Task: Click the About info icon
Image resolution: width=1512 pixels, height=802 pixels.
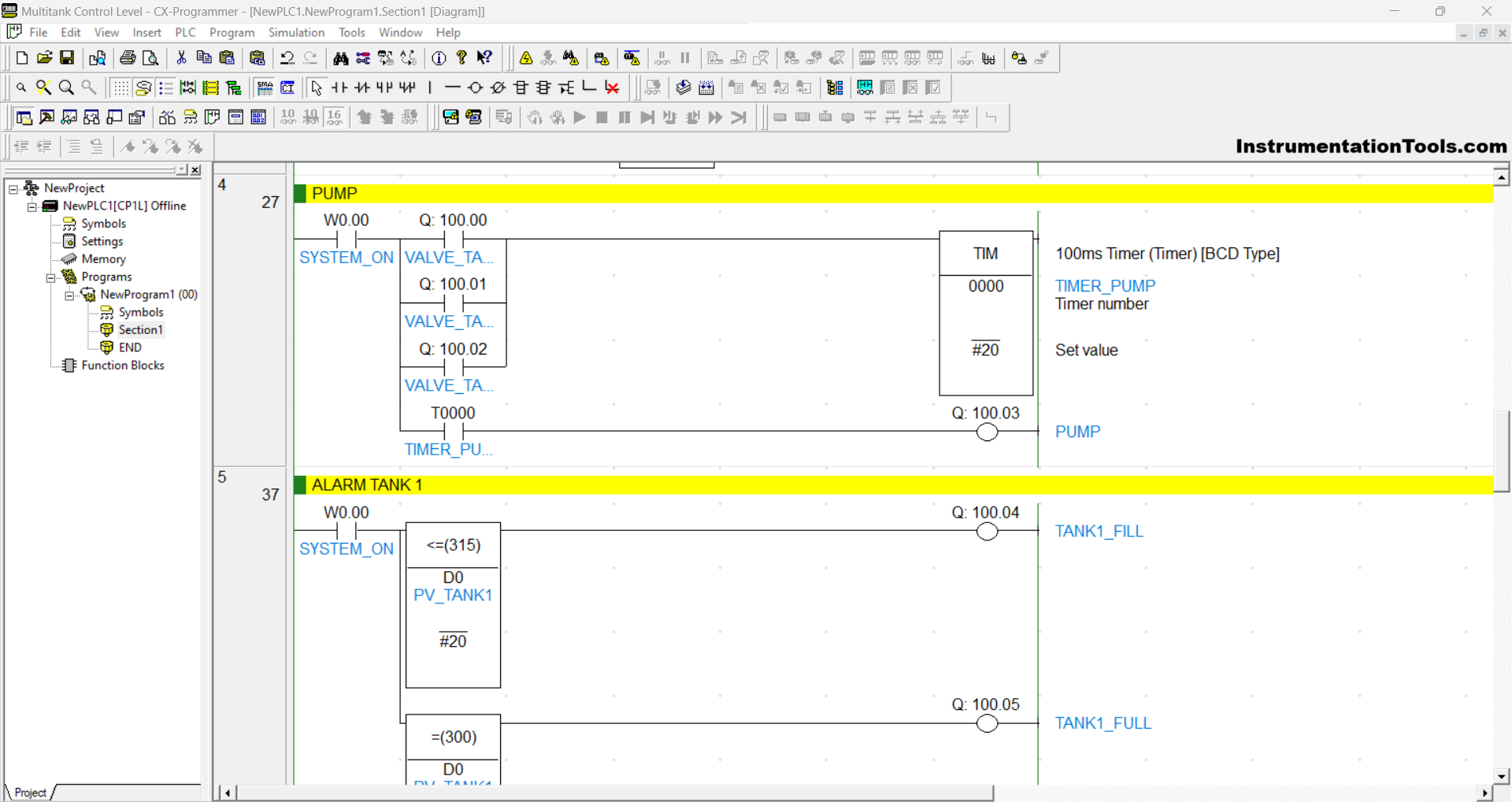Action: pyautogui.click(x=439, y=58)
